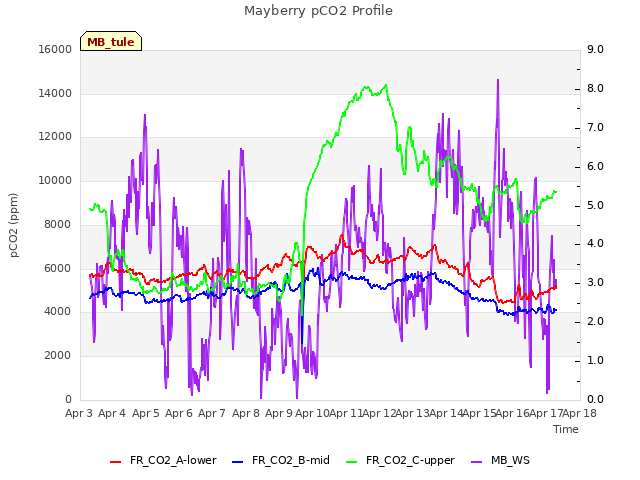This screenshot has height=480, width=640.
Task: Click the Apr 6 date label
Action: [x=179, y=413]
